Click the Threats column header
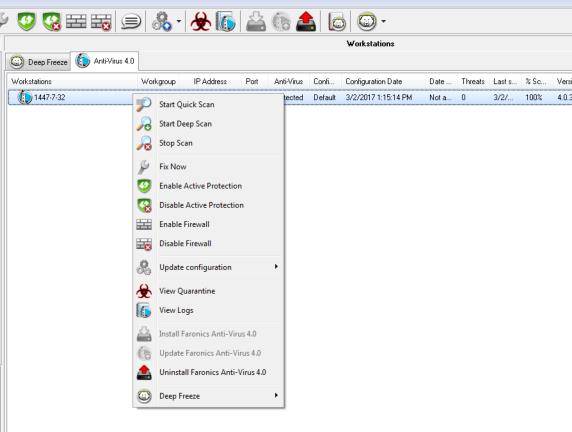The width and height of the screenshot is (572, 432). (473, 81)
